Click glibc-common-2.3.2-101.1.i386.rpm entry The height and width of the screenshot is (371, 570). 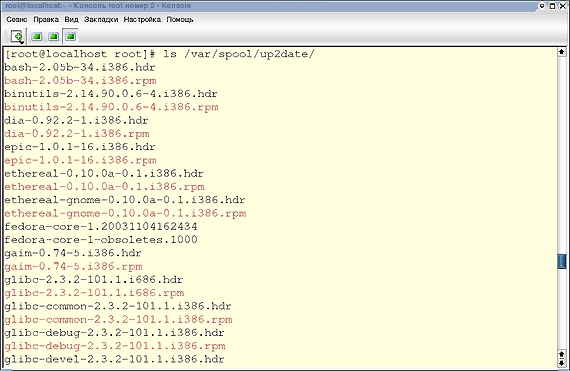tap(119, 319)
